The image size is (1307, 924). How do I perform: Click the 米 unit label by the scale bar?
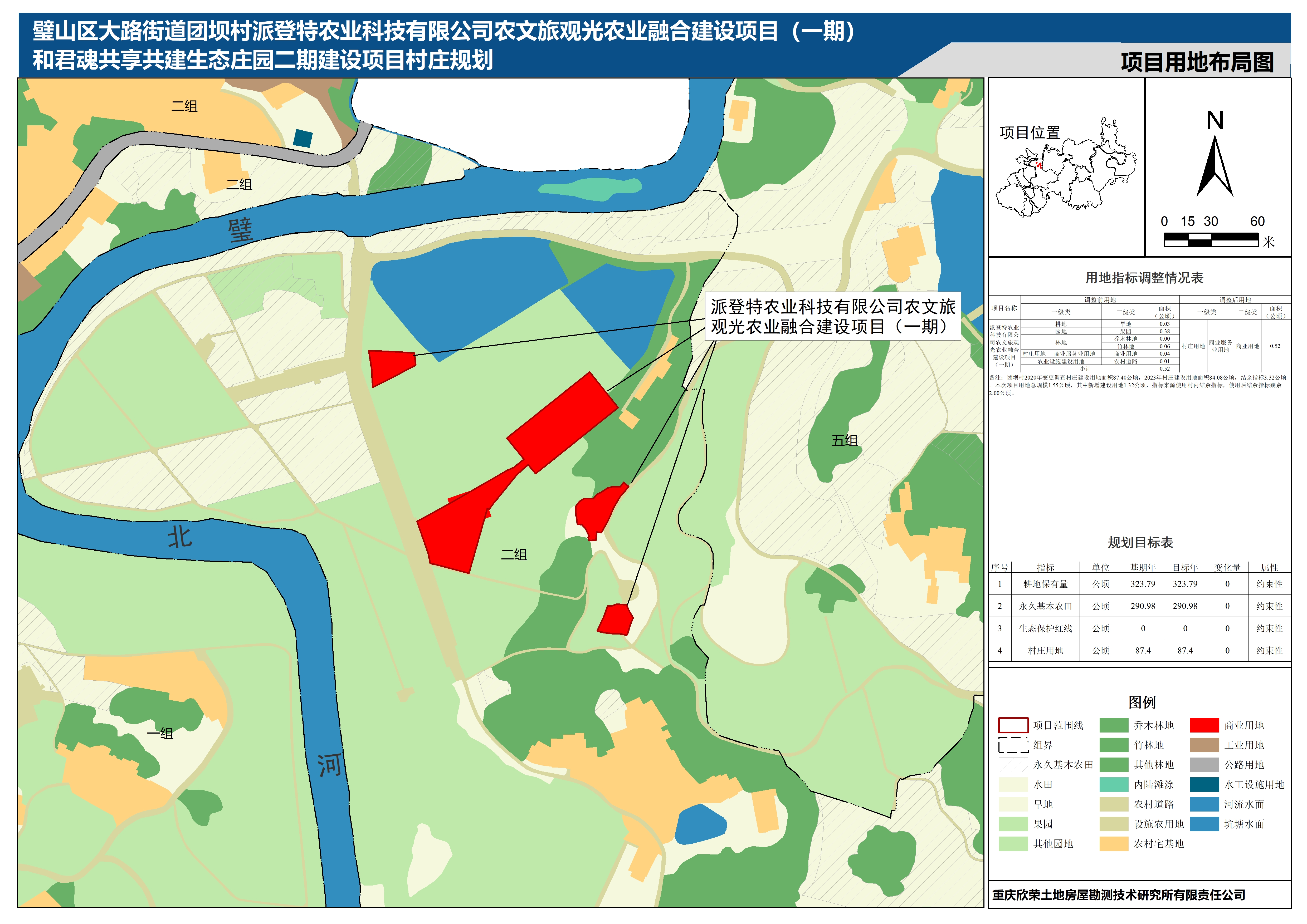(1269, 242)
